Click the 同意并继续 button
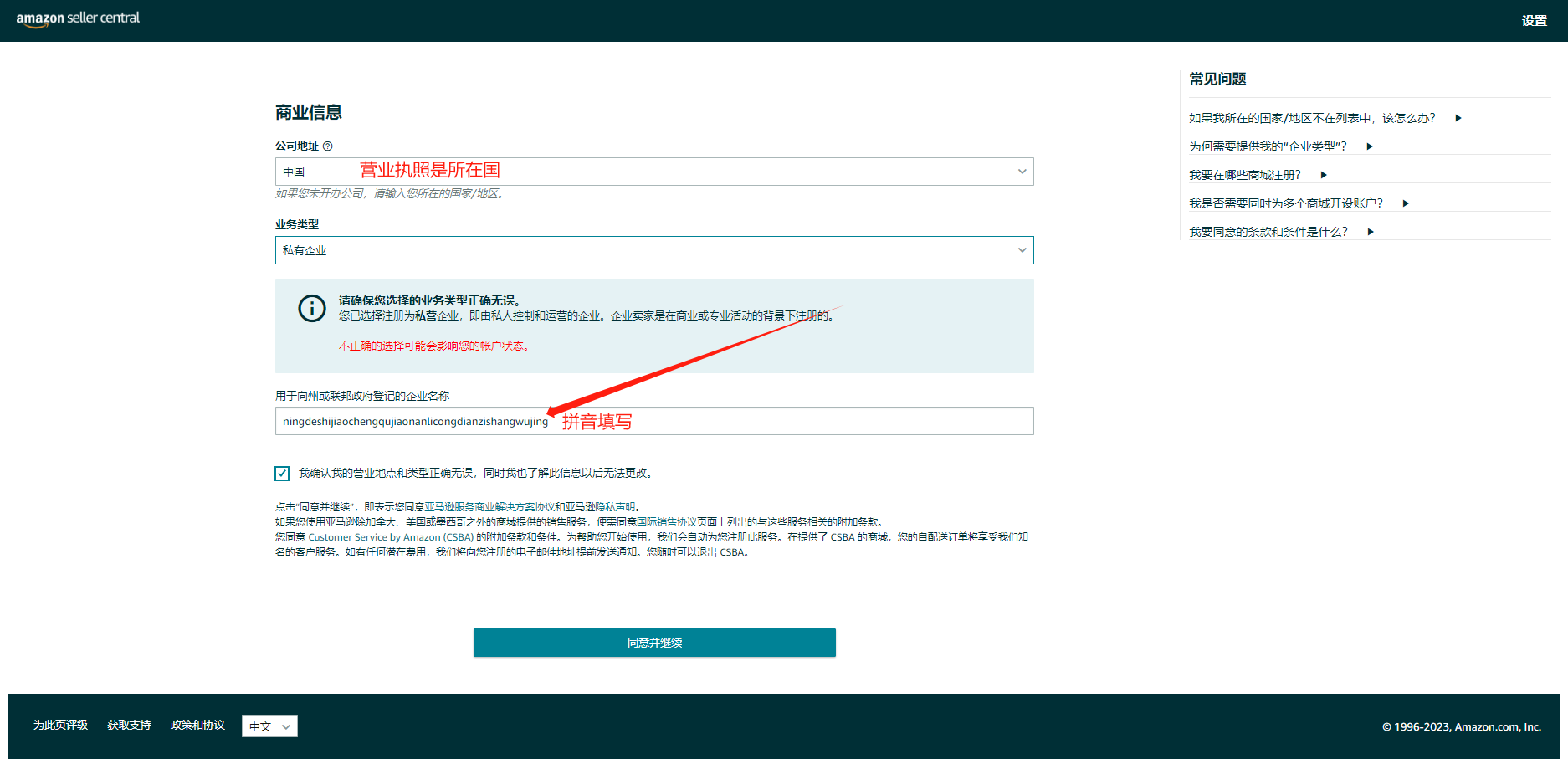 (654, 643)
